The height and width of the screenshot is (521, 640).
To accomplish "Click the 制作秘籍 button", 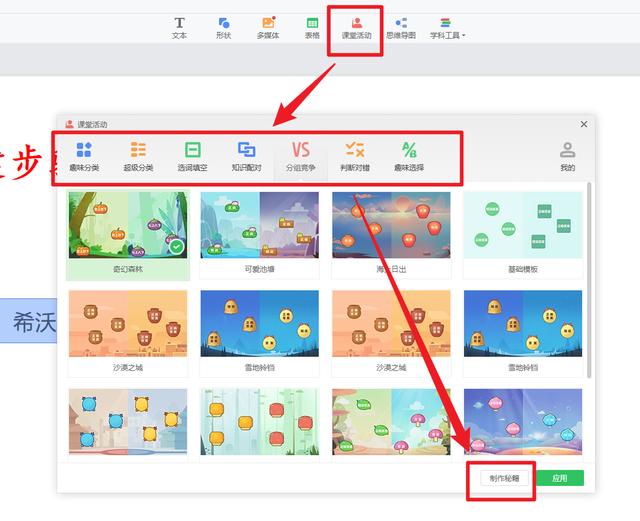I will [x=504, y=479].
